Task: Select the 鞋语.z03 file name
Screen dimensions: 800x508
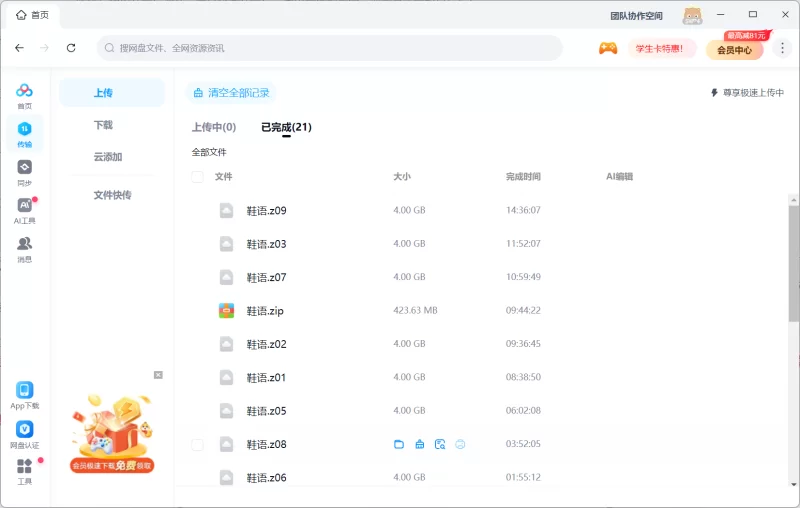Action: [x=266, y=244]
